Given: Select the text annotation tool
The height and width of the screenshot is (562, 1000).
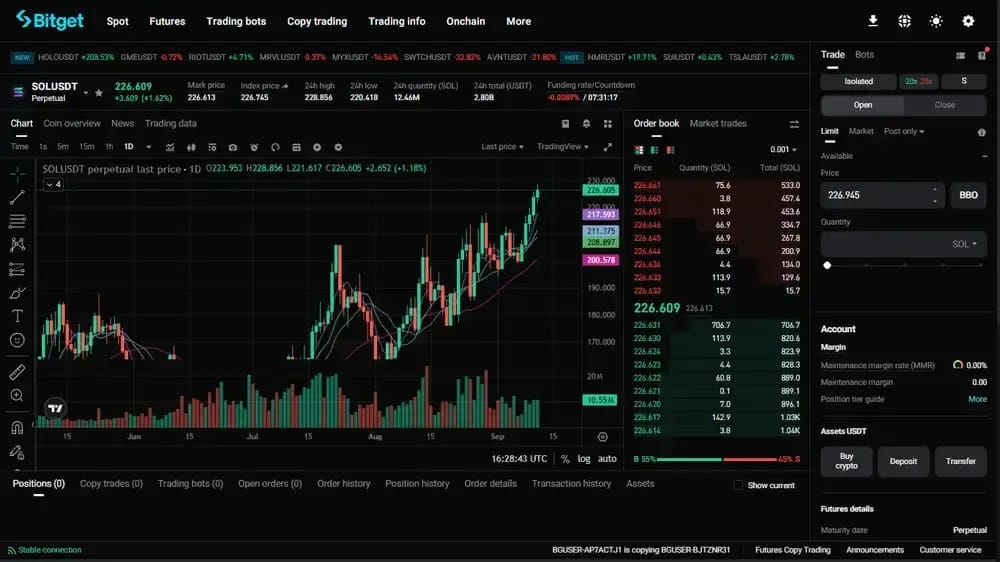Looking at the screenshot, I should (x=17, y=316).
